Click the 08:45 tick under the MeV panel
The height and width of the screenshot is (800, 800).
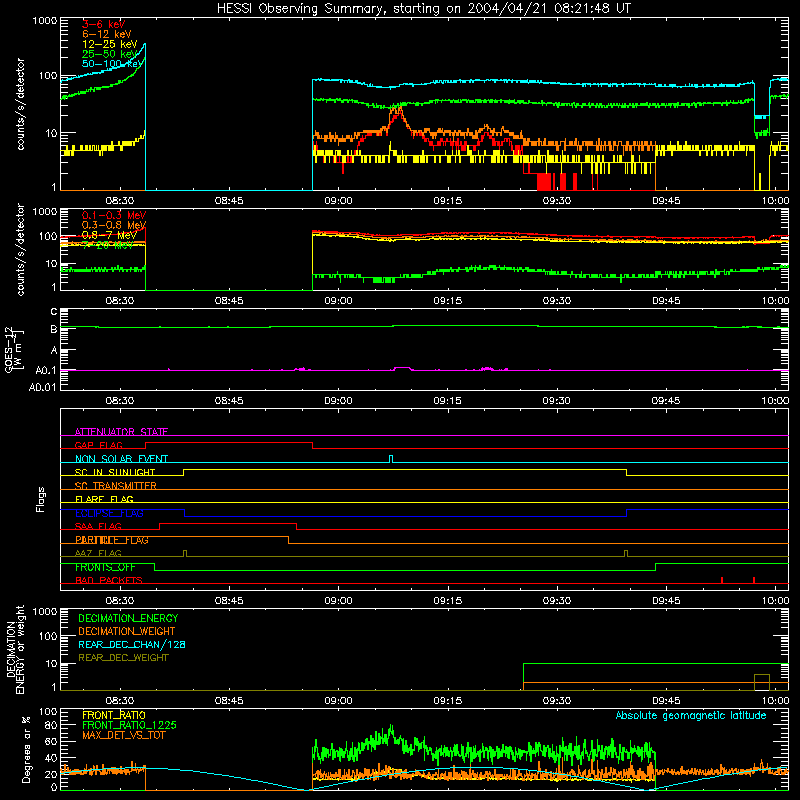click(x=229, y=301)
